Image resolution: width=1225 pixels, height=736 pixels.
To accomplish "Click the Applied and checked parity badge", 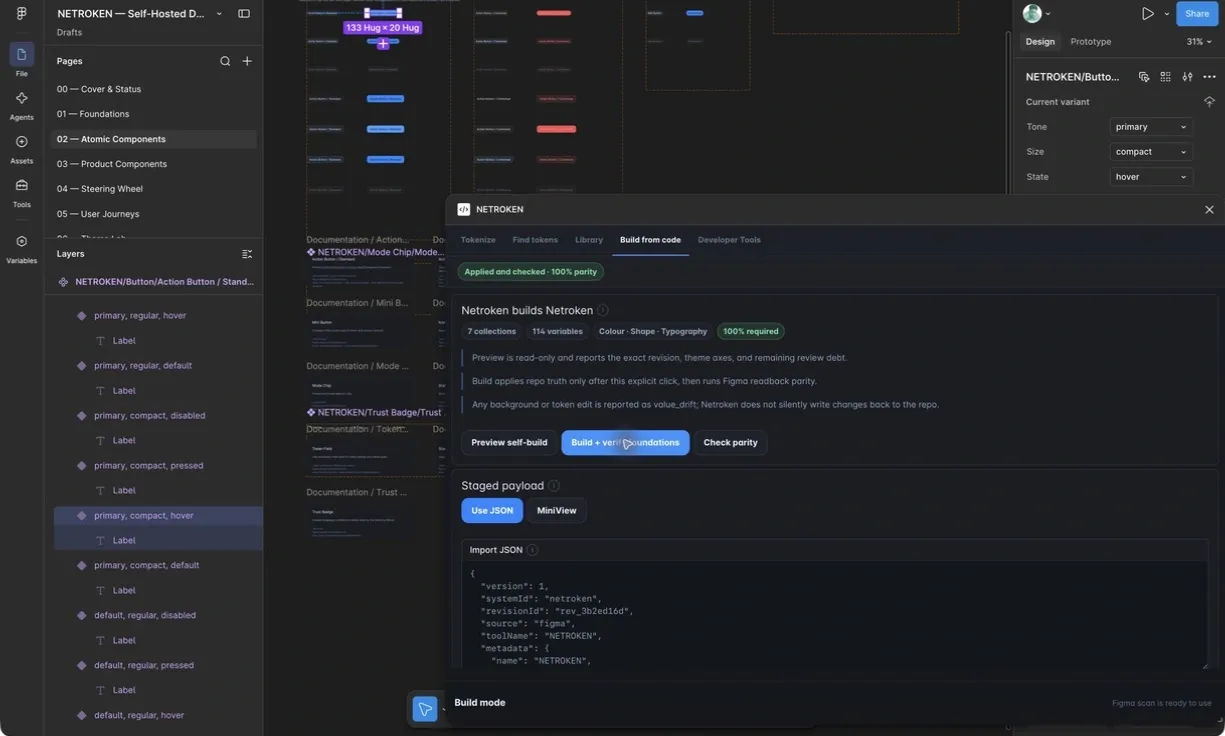I will pyautogui.click(x=531, y=272).
